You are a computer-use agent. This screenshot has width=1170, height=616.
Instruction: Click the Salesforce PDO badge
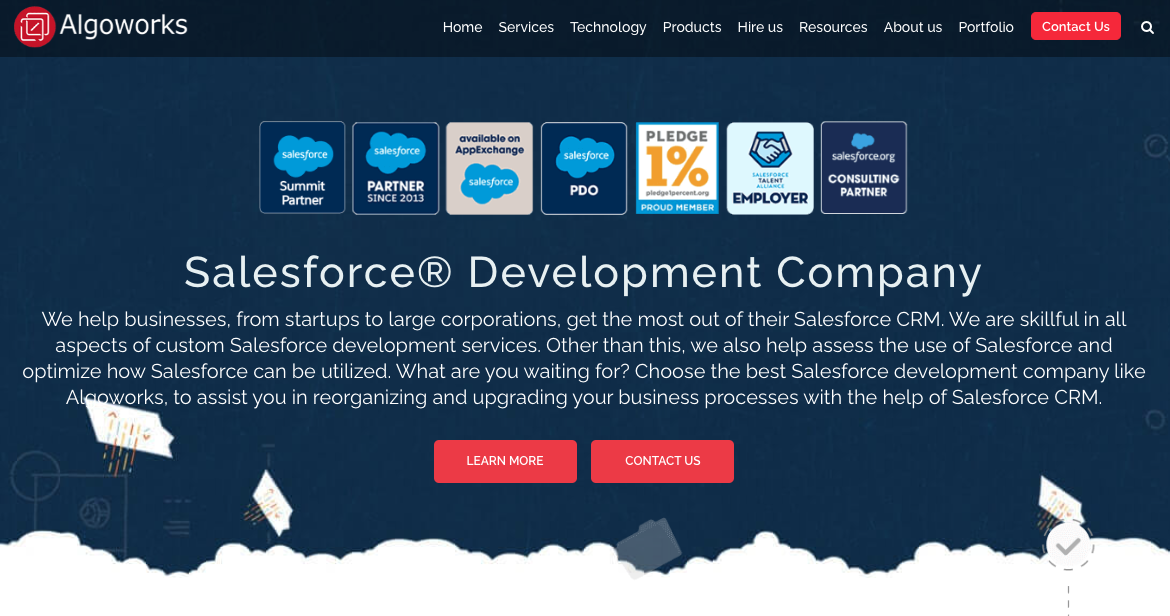[x=584, y=168]
